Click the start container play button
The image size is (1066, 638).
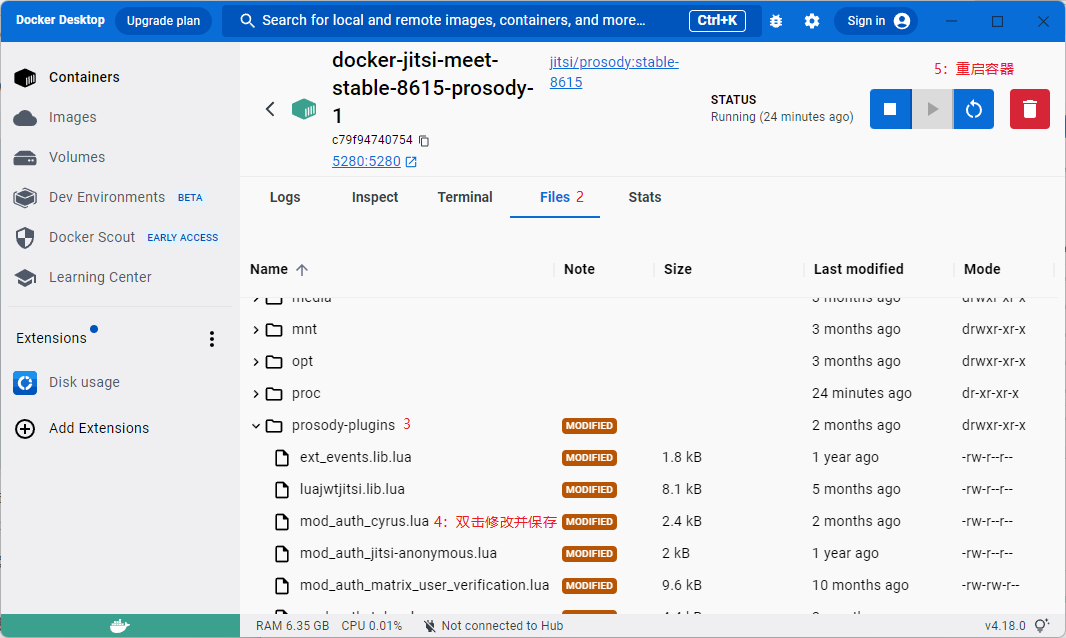[932, 109]
